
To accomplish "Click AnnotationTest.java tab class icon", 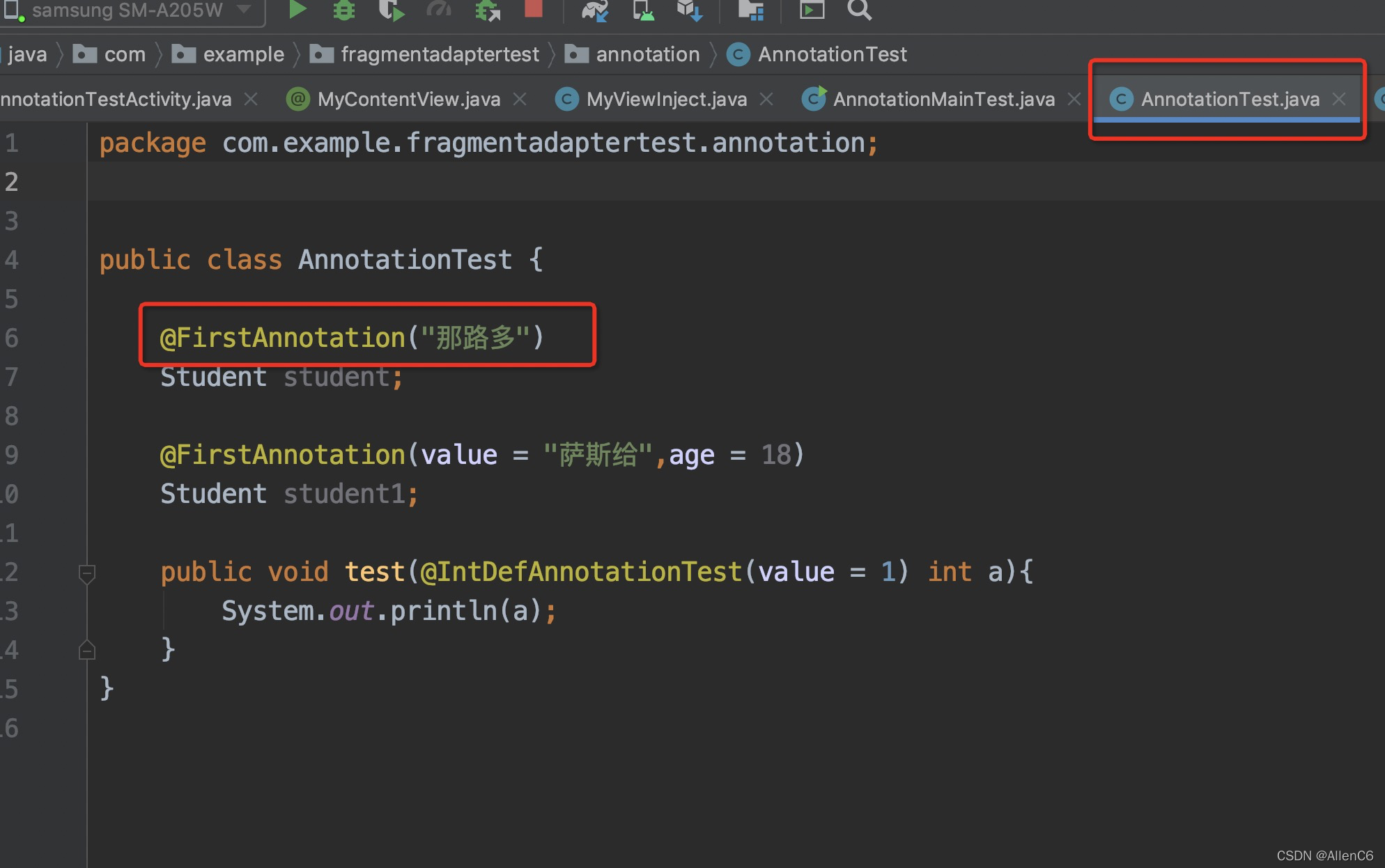I will (x=1121, y=100).
